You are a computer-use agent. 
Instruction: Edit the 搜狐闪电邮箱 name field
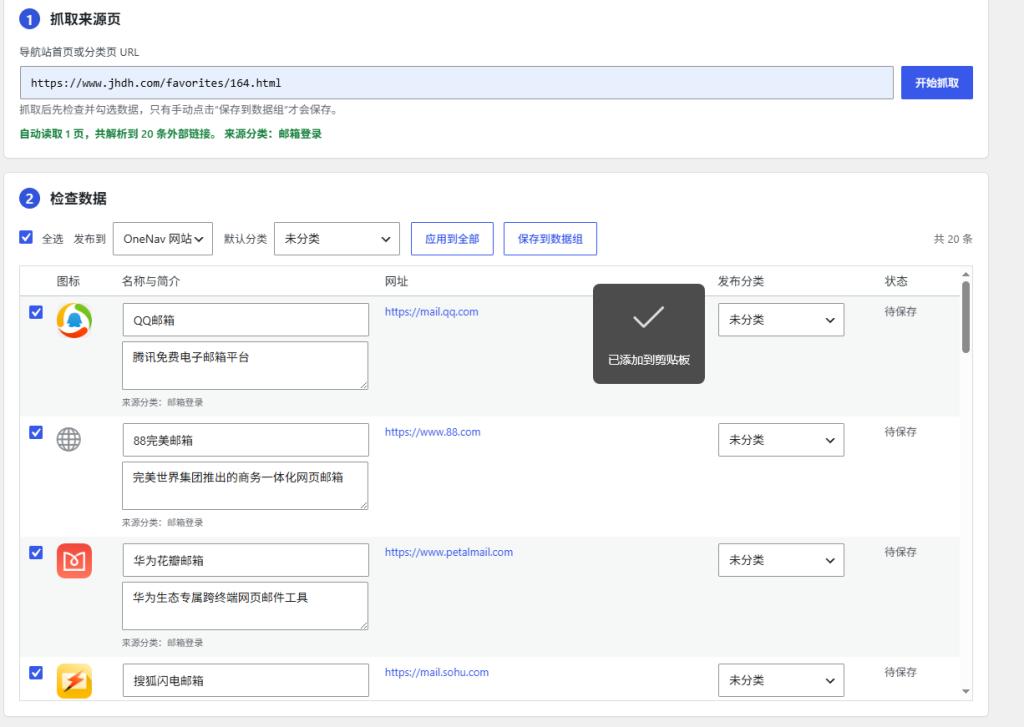pos(246,681)
